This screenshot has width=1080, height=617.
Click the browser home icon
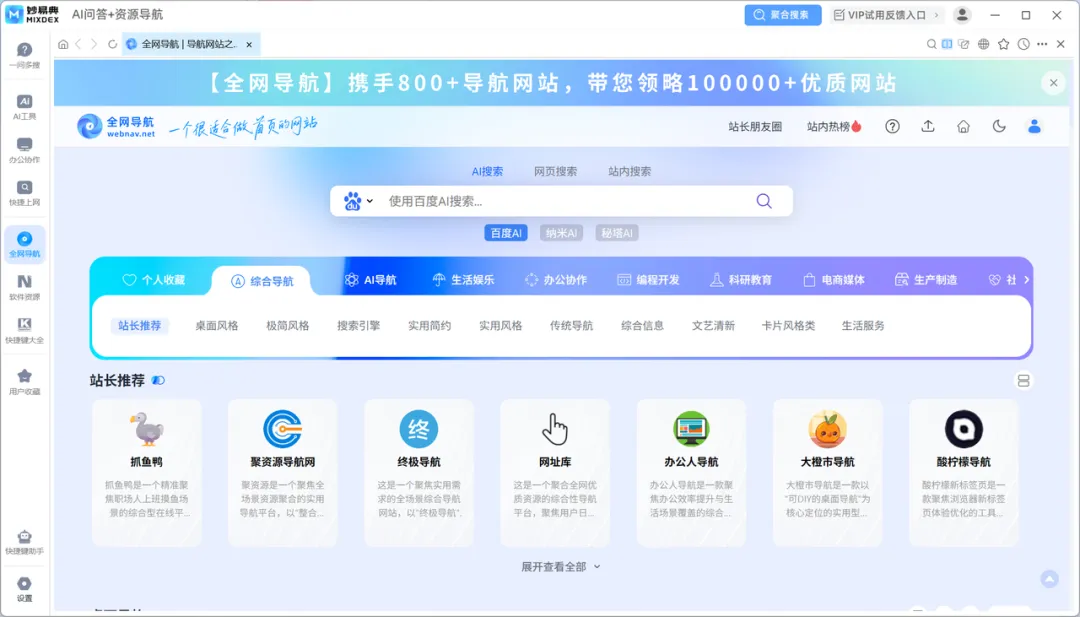(x=63, y=44)
